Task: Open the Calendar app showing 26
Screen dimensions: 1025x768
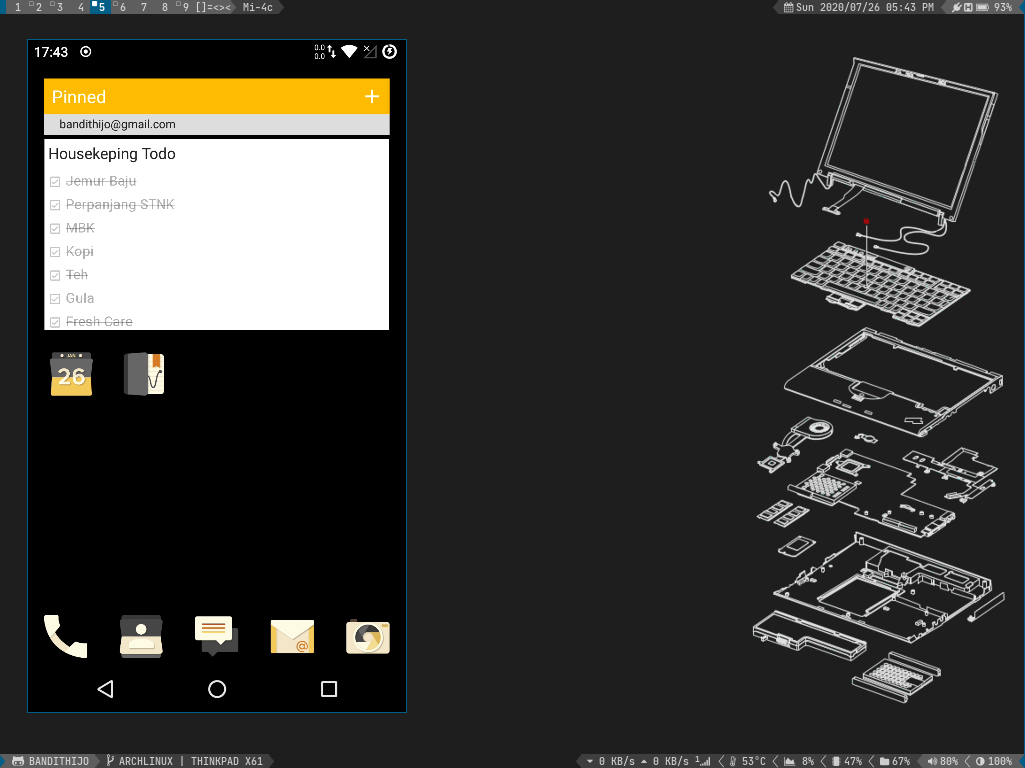Action: [x=71, y=374]
